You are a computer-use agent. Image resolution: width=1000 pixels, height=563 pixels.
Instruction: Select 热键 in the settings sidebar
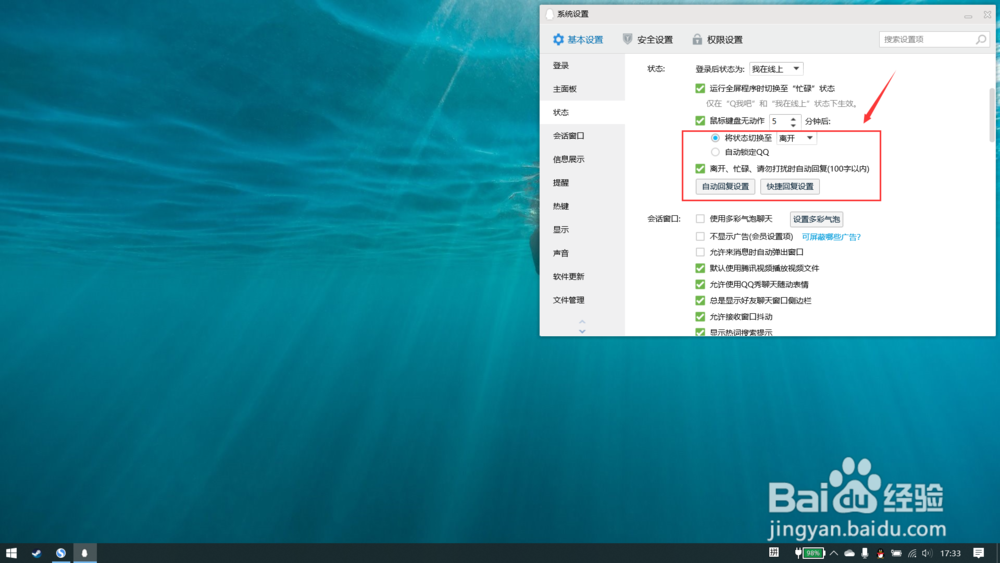pyautogui.click(x=582, y=206)
